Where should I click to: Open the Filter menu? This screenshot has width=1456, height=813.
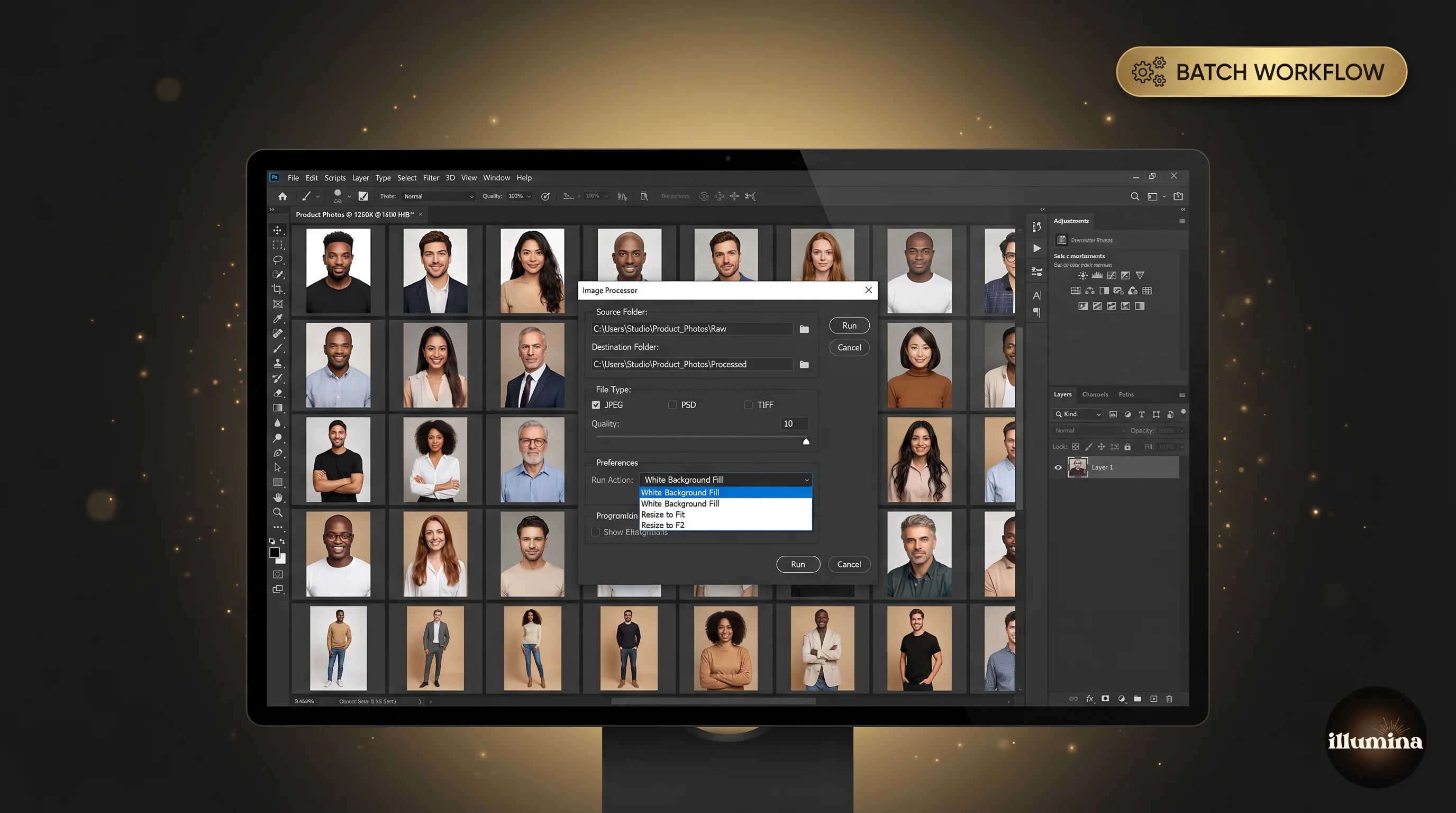[x=431, y=177]
